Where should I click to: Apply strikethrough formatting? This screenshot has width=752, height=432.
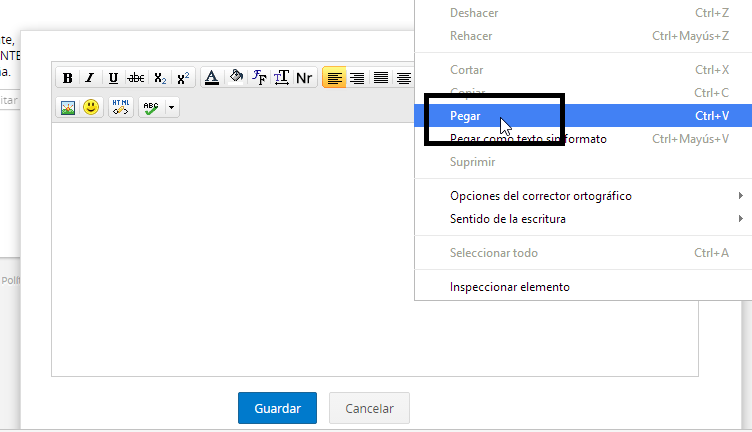[136, 78]
